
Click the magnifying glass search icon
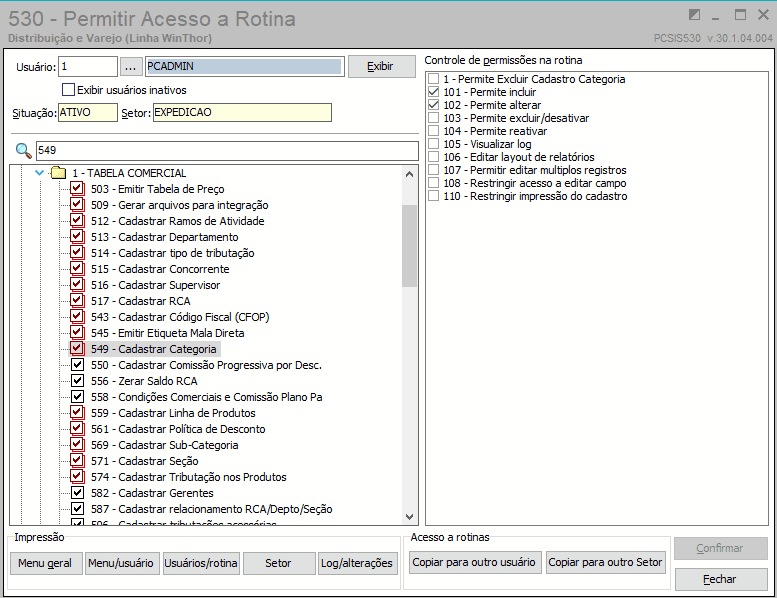(x=23, y=151)
